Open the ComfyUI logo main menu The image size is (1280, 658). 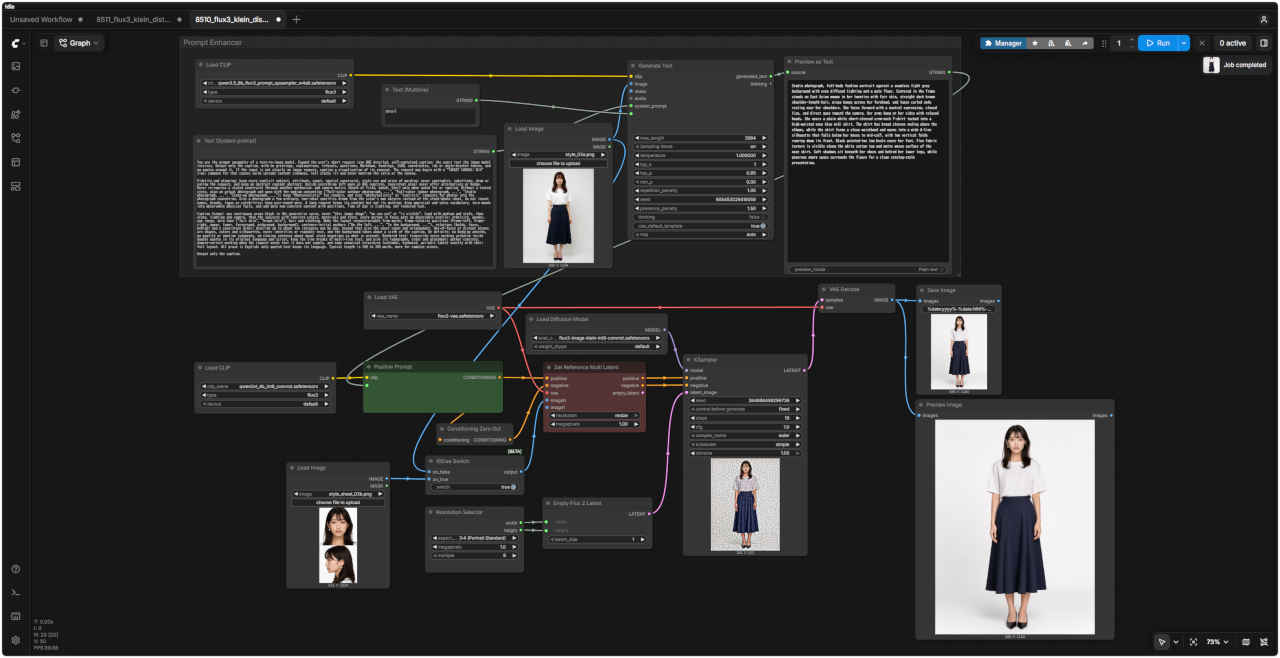(x=16, y=43)
